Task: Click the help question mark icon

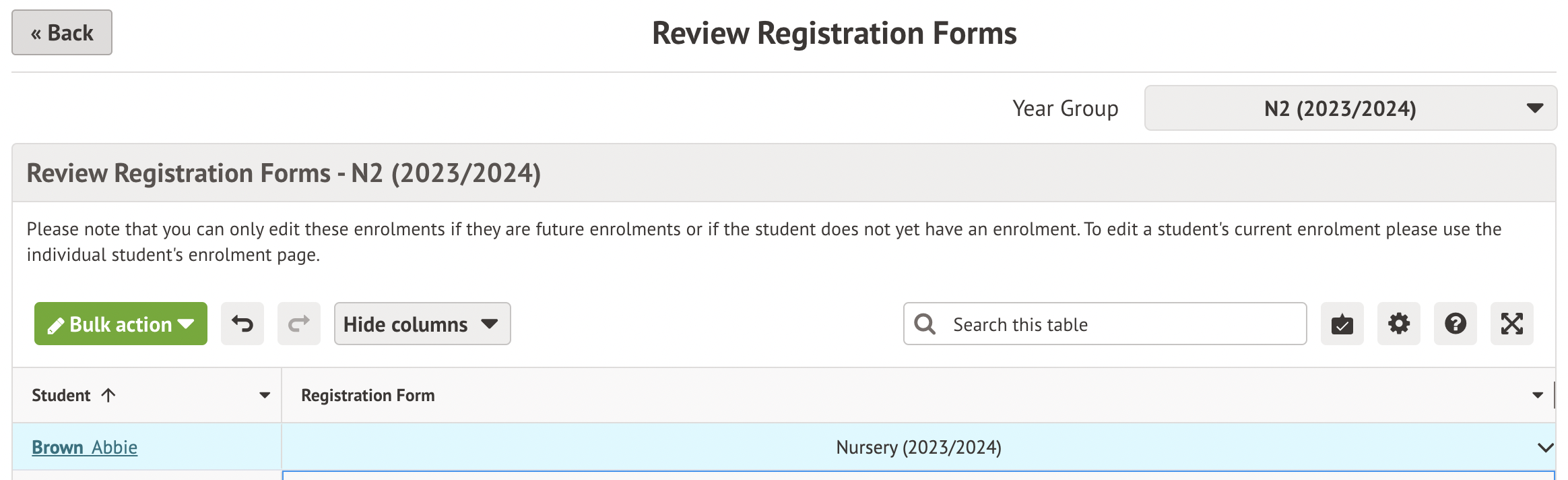Action: tap(1455, 324)
